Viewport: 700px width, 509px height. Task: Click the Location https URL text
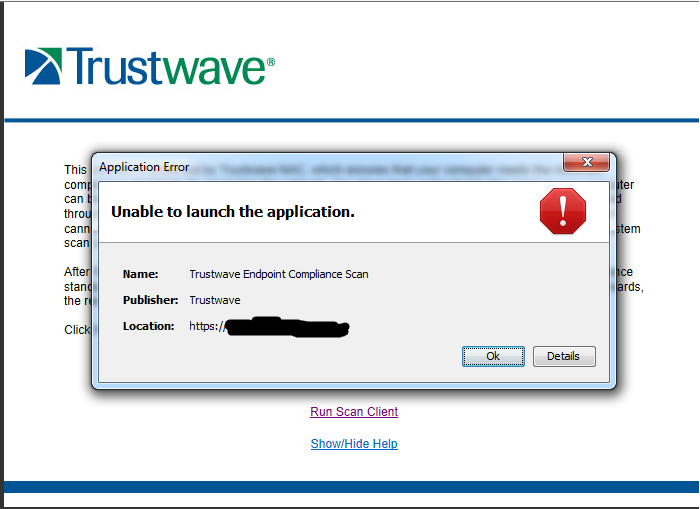pyautogui.click(x=269, y=326)
